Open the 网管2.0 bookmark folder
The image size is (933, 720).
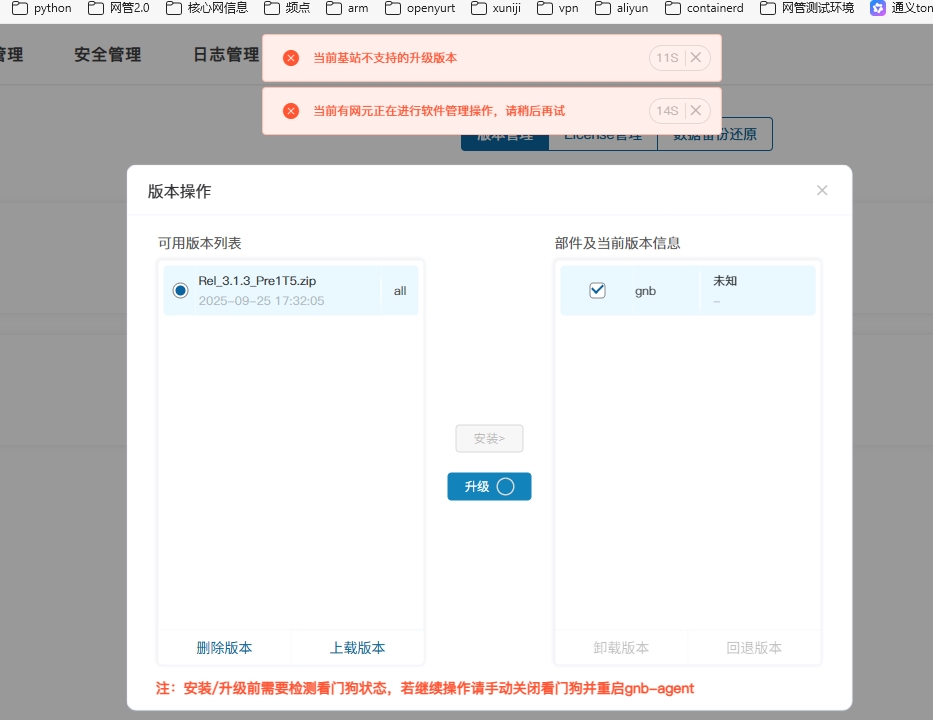tap(118, 8)
